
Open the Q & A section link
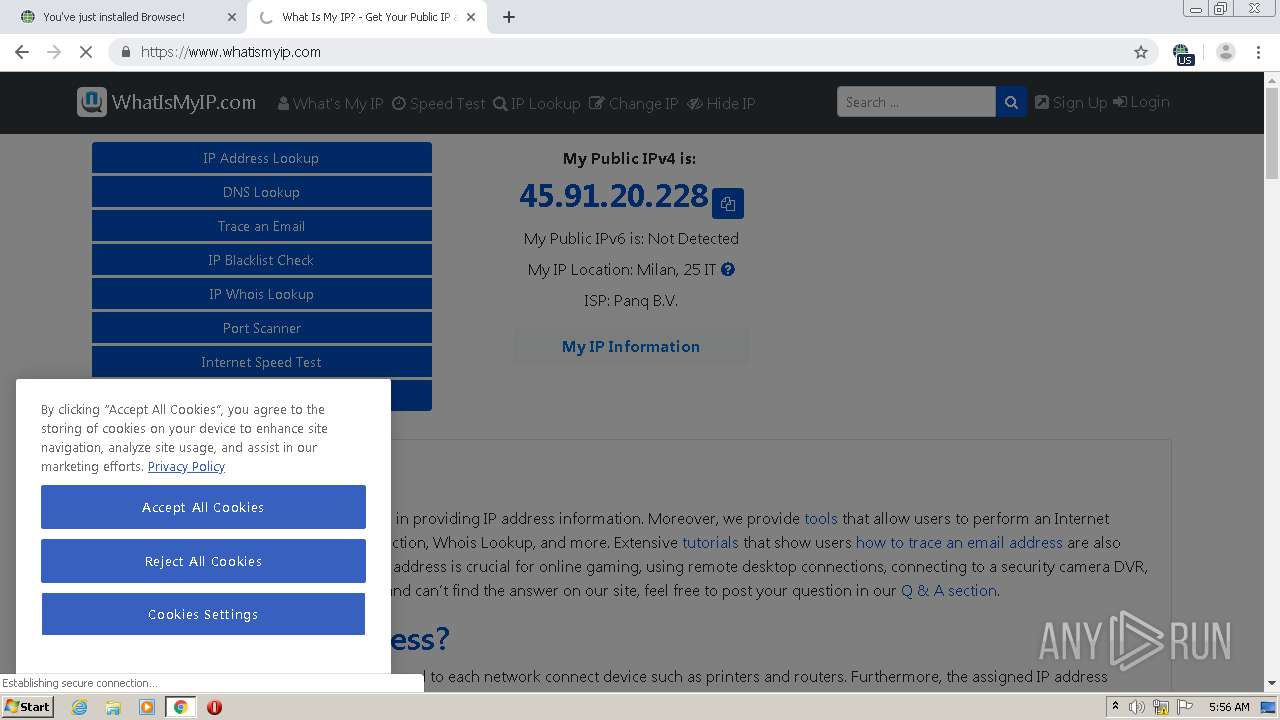(949, 590)
